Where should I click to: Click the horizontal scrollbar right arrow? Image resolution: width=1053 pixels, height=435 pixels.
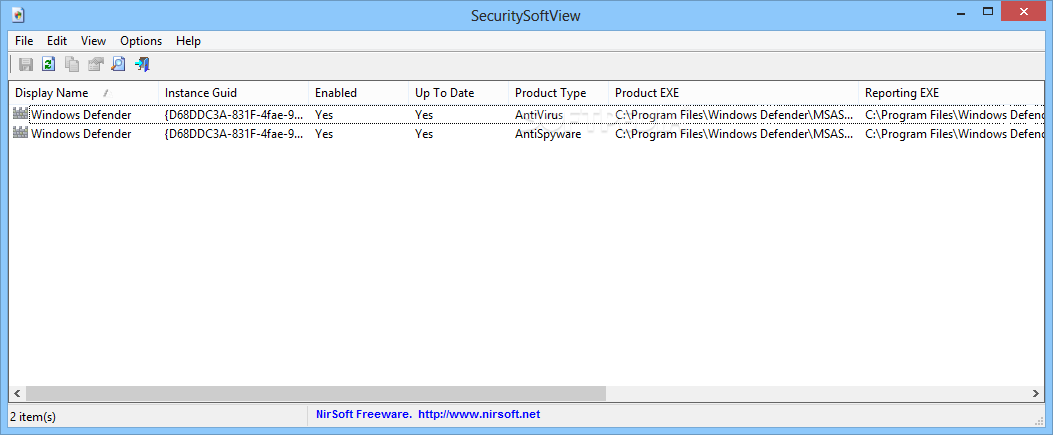point(1036,393)
